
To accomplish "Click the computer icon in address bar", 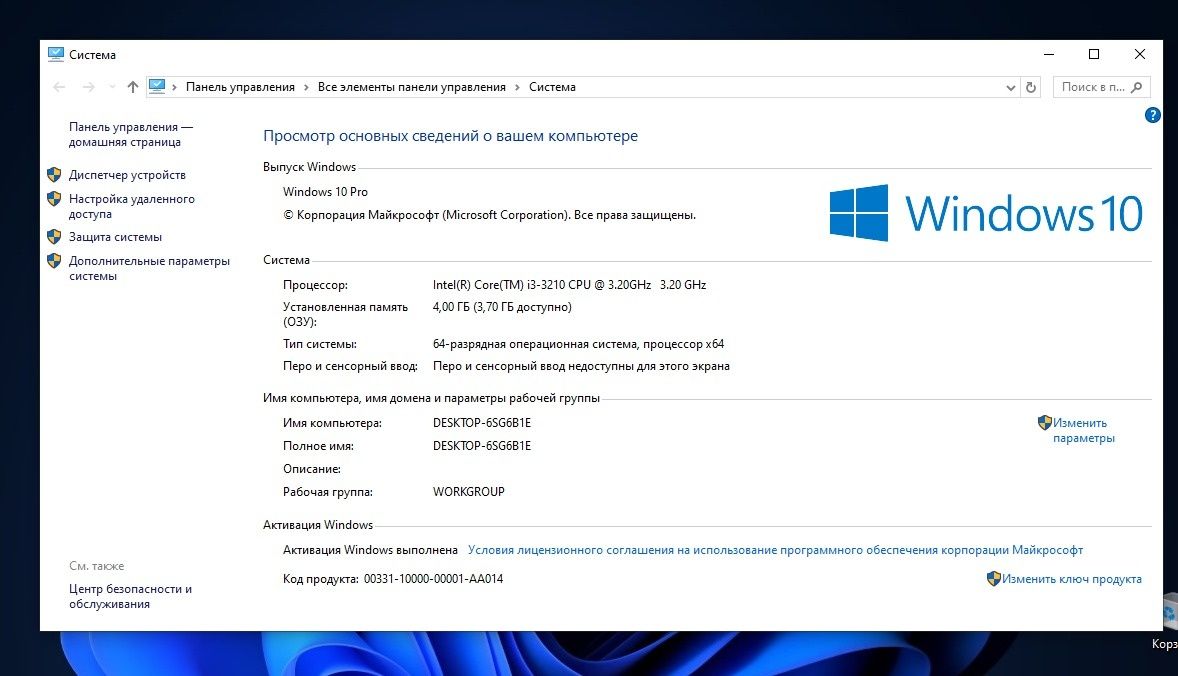I will click(157, 86).
